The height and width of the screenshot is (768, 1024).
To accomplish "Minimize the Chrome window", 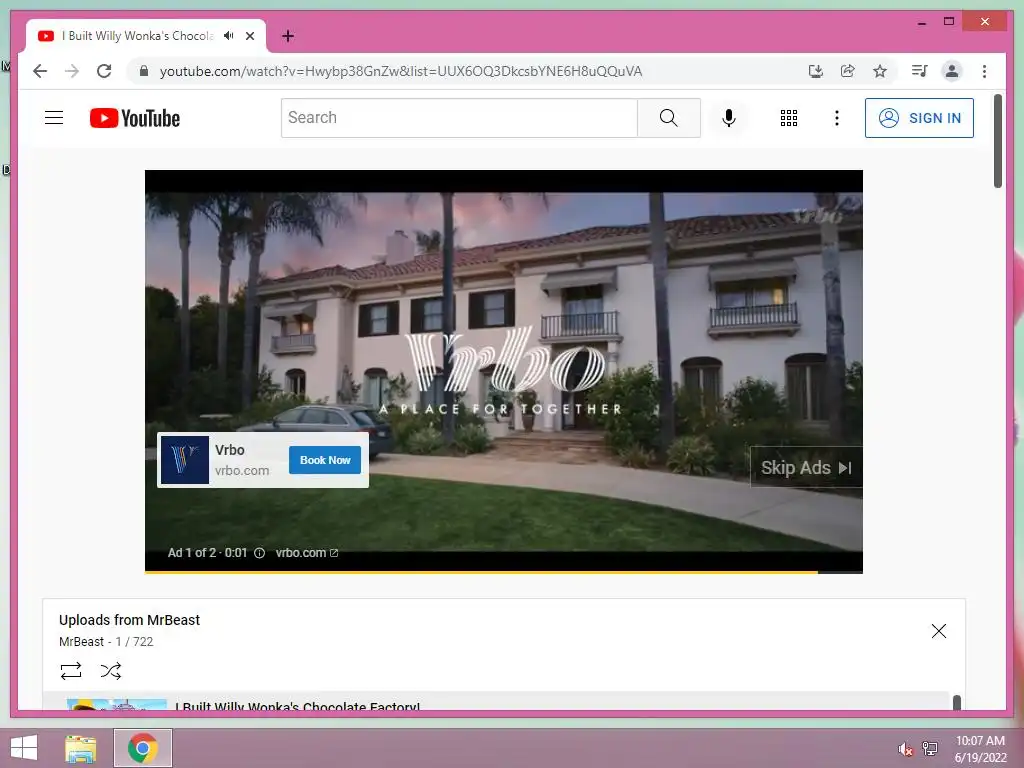I will (921, 22).
